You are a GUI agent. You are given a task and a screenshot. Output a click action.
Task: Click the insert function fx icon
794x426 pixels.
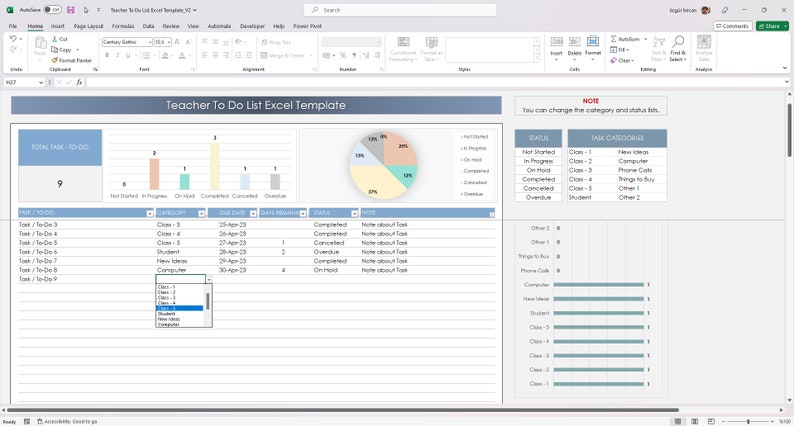(79, 82)
